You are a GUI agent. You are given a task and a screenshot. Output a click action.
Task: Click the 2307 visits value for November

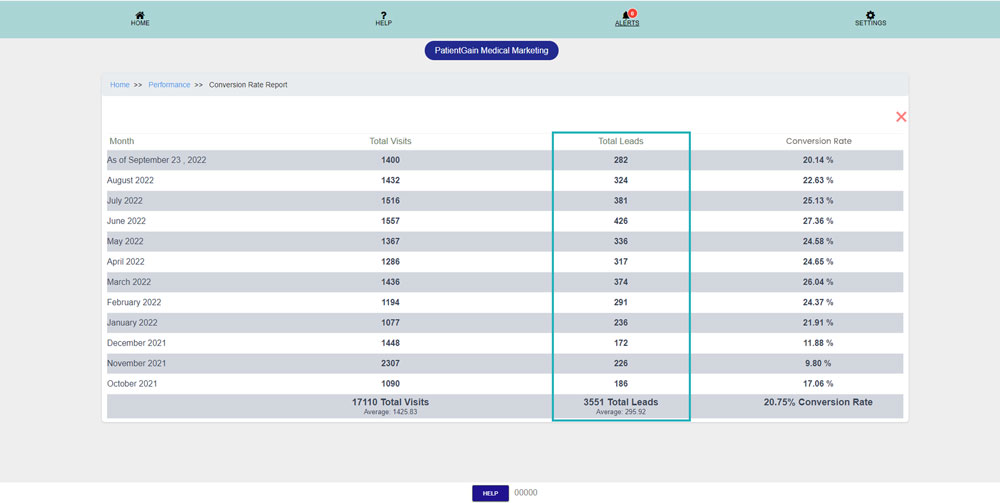pos(390,363)
